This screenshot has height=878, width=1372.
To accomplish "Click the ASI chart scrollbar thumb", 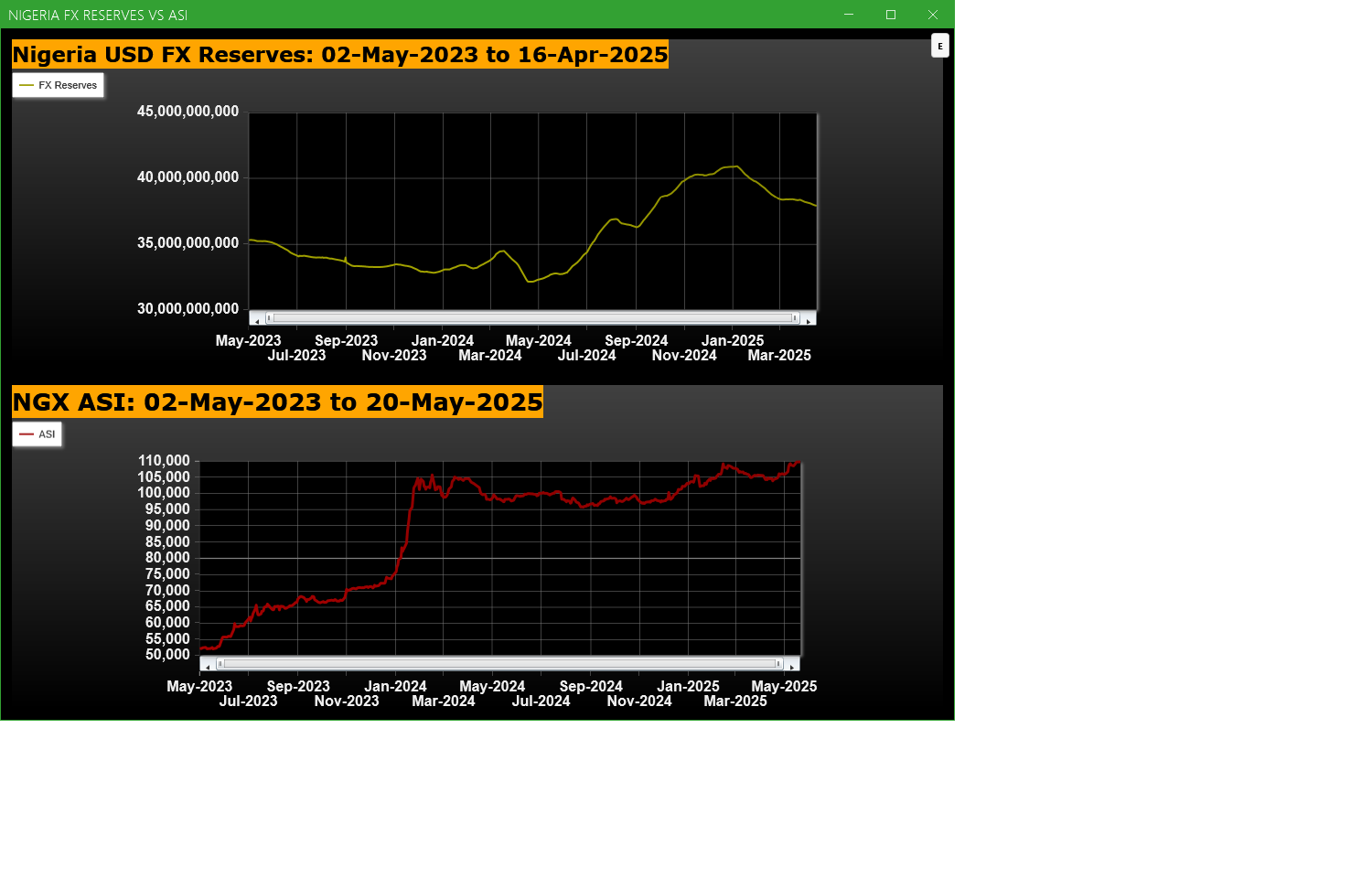I will 499,664.
